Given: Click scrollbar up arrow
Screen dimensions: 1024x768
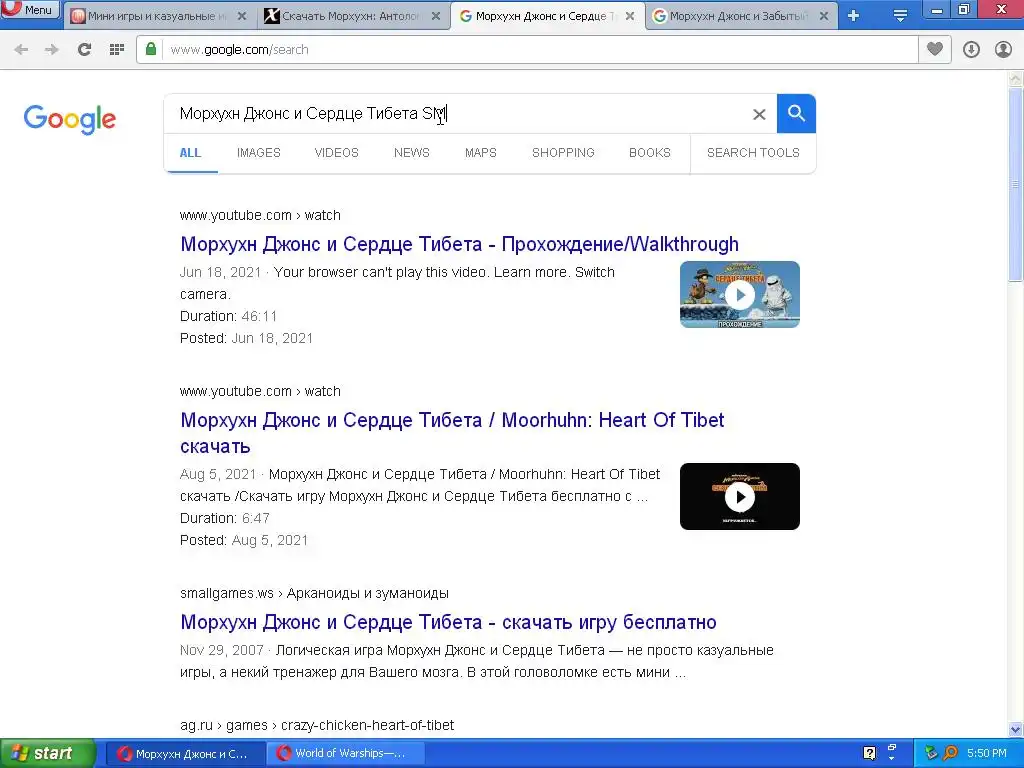Looking at the screenshot, I should [x=1016, y=79].
